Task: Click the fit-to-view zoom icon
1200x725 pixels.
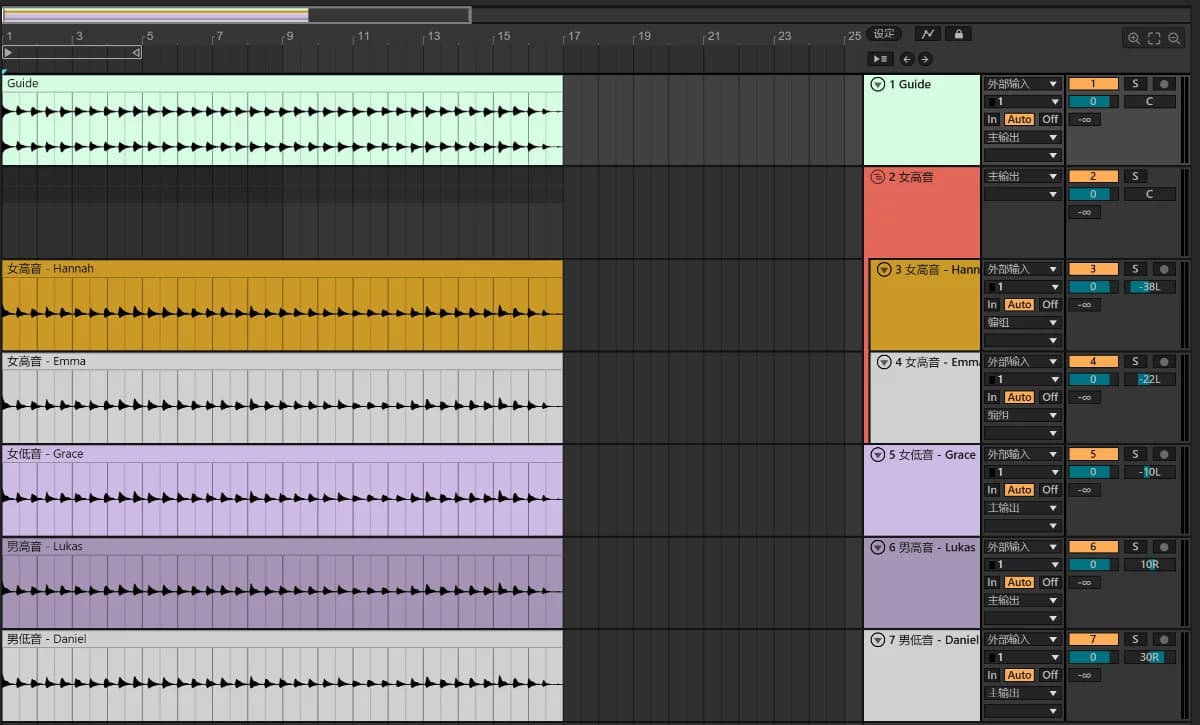Action: pyautogui.click(x=1154, y=39)
